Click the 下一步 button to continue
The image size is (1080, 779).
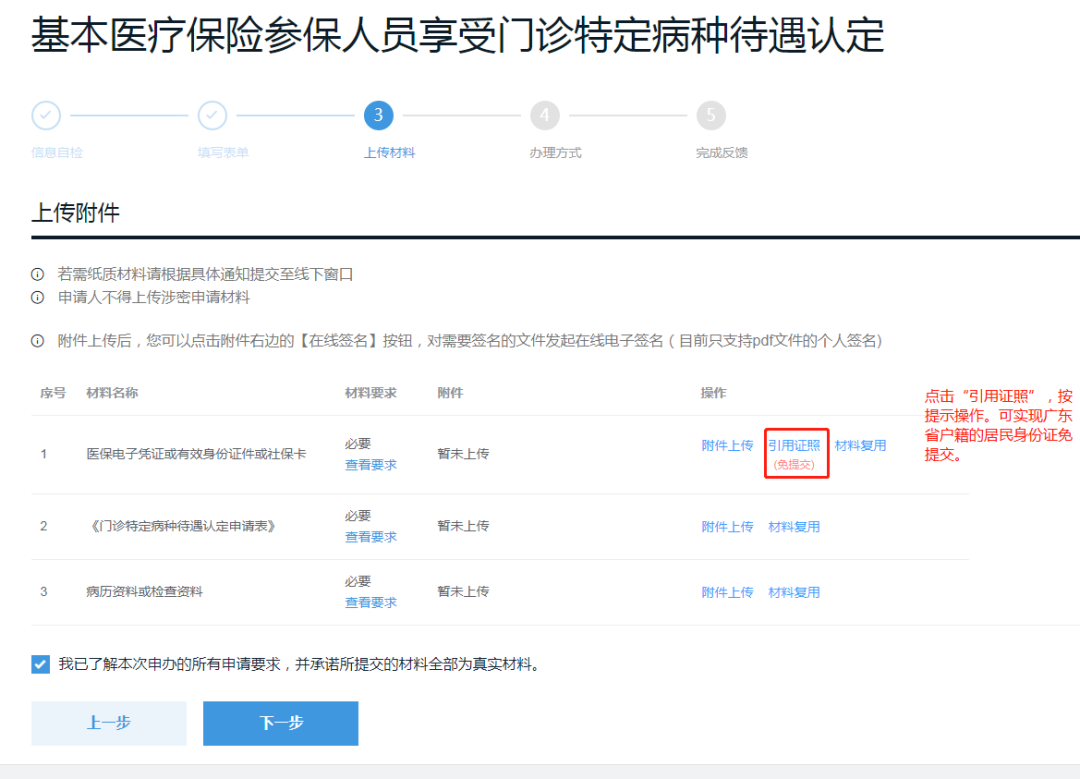point(280,723)
